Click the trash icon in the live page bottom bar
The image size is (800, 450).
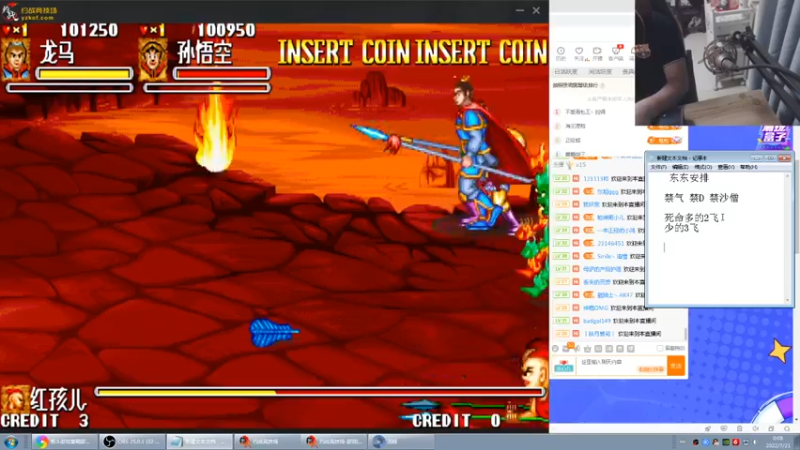point(739,429)
